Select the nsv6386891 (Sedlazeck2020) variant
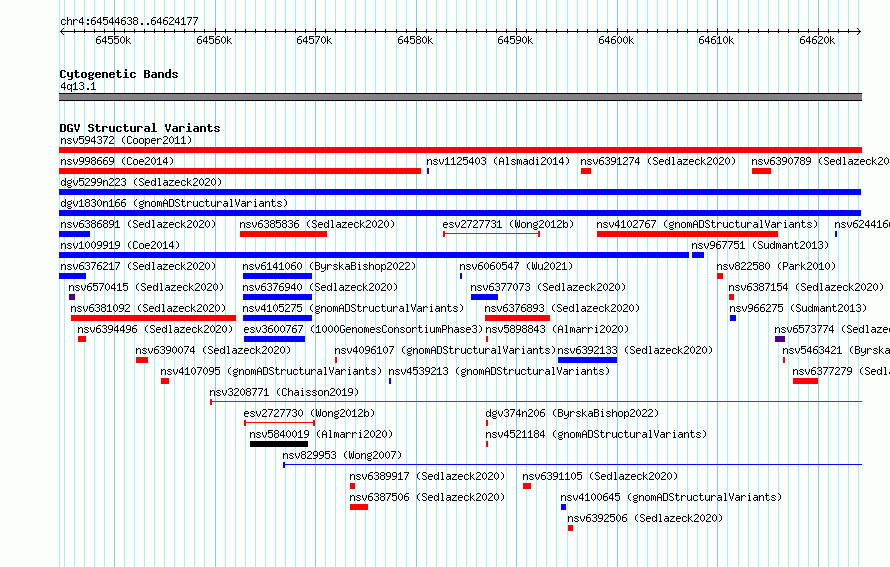Viewport: 890px width, 567px height. point(138,224)
